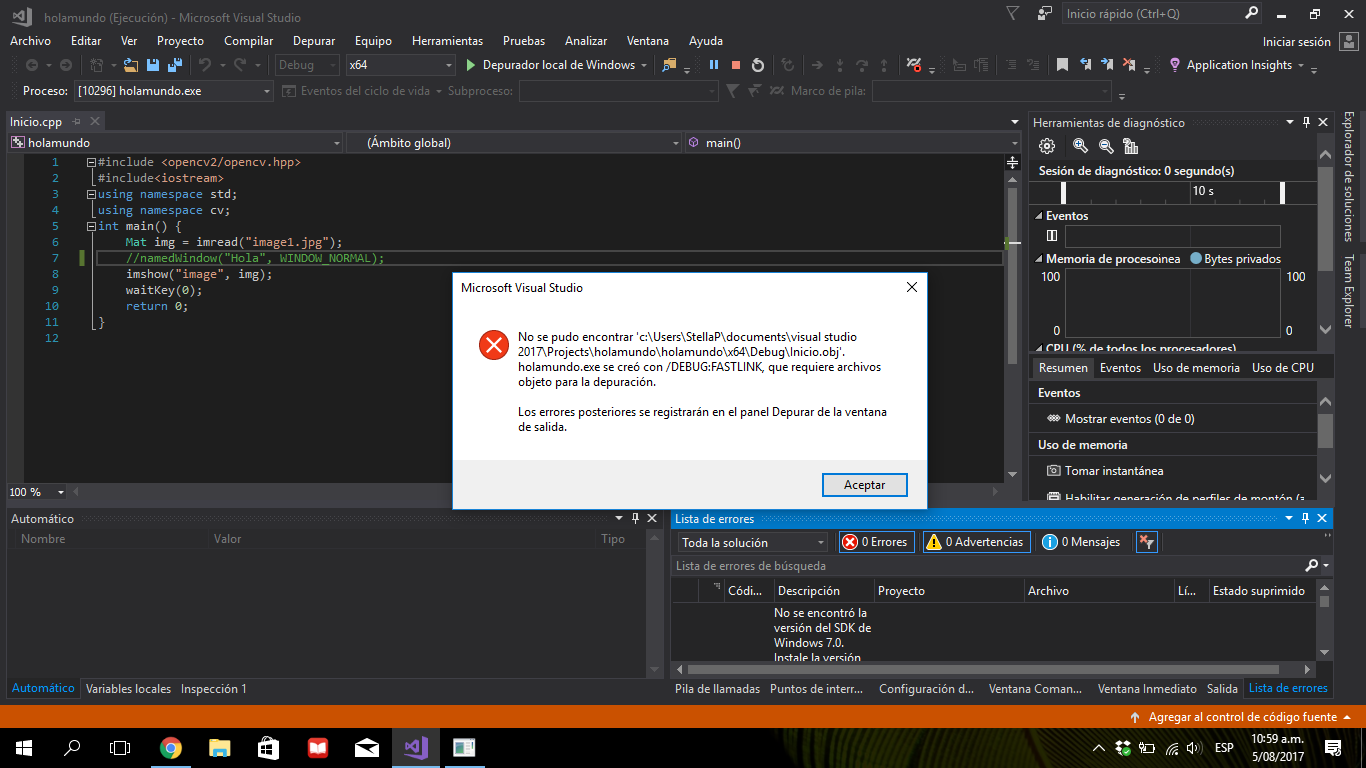Click the find in files icon in toolbar
The image size is (1366, 768).
click(670, 65)
